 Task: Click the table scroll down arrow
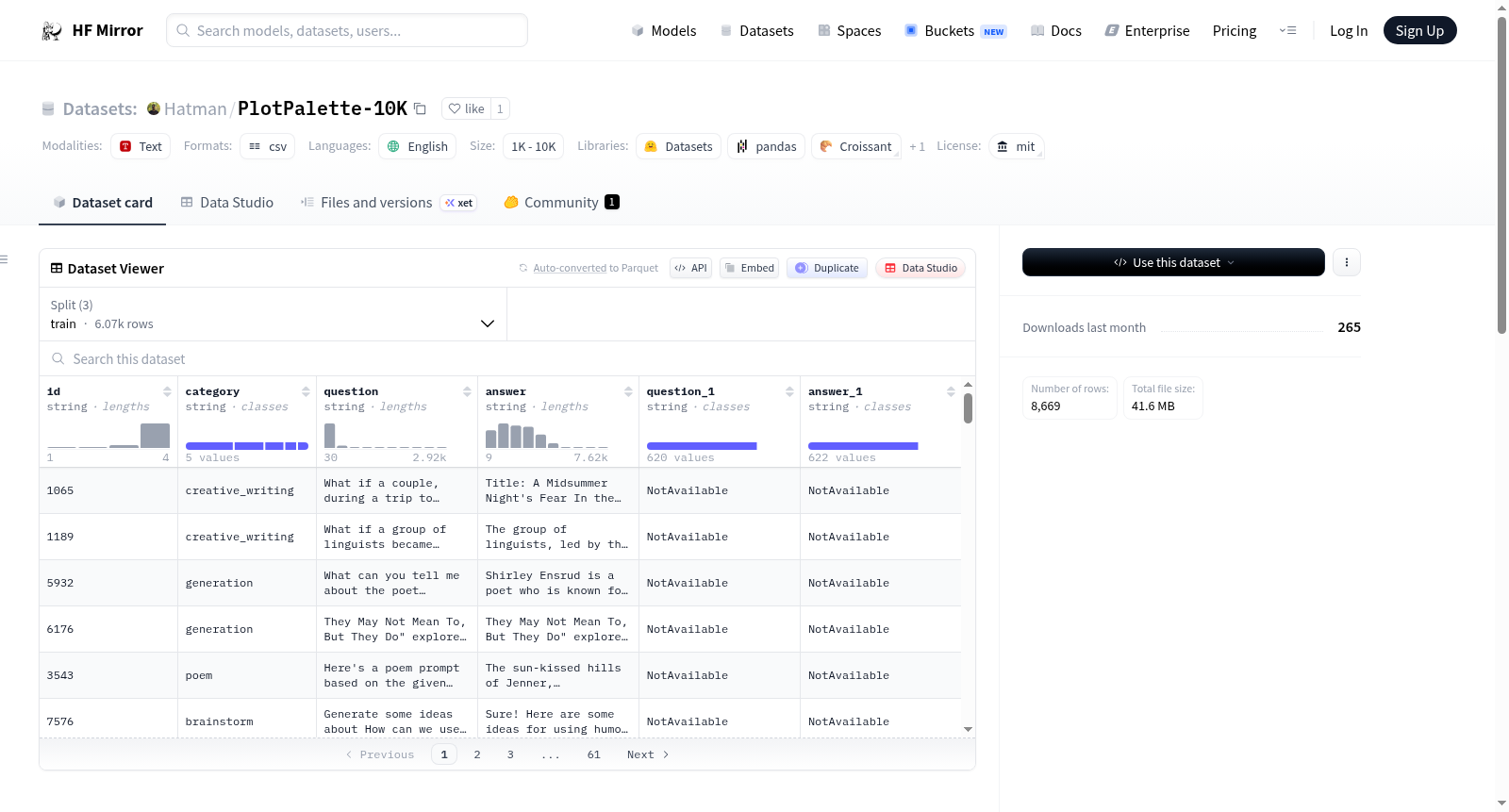(x=968, y=729)
